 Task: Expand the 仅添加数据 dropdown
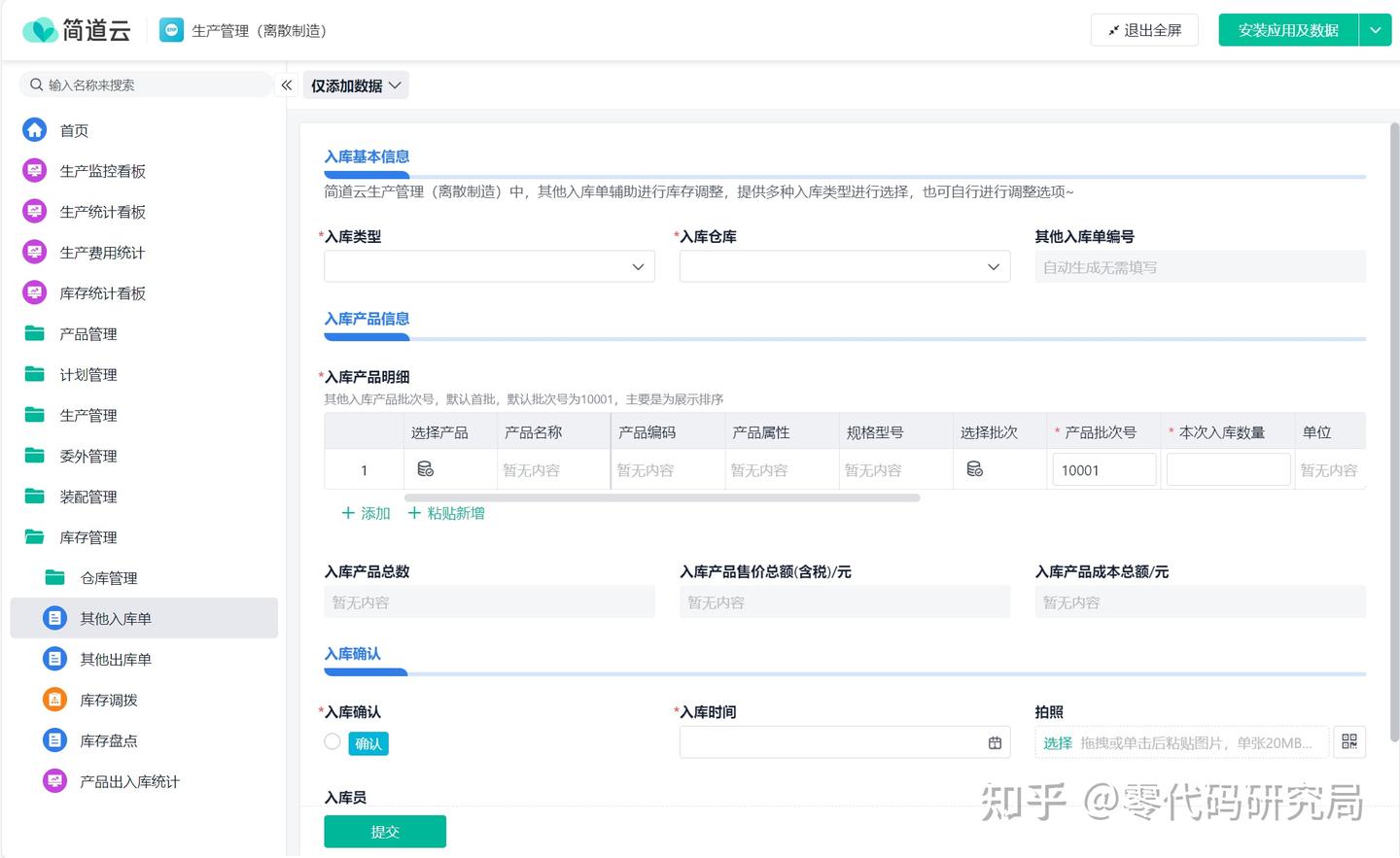point(356,86)
